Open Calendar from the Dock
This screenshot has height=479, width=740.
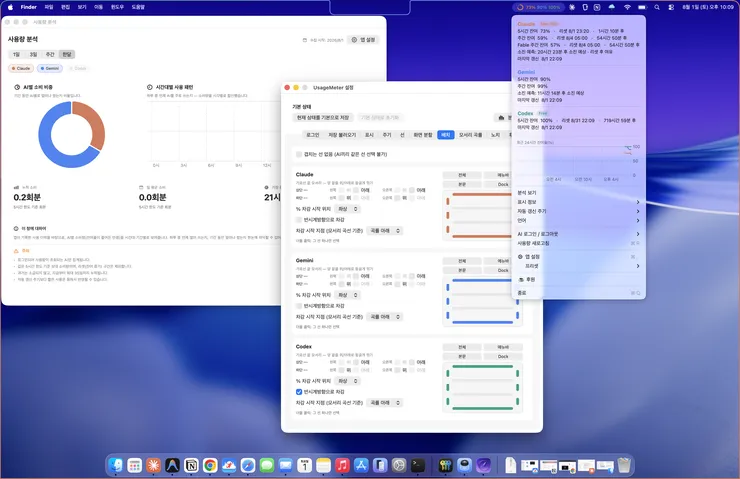click(x=304, y=466)
